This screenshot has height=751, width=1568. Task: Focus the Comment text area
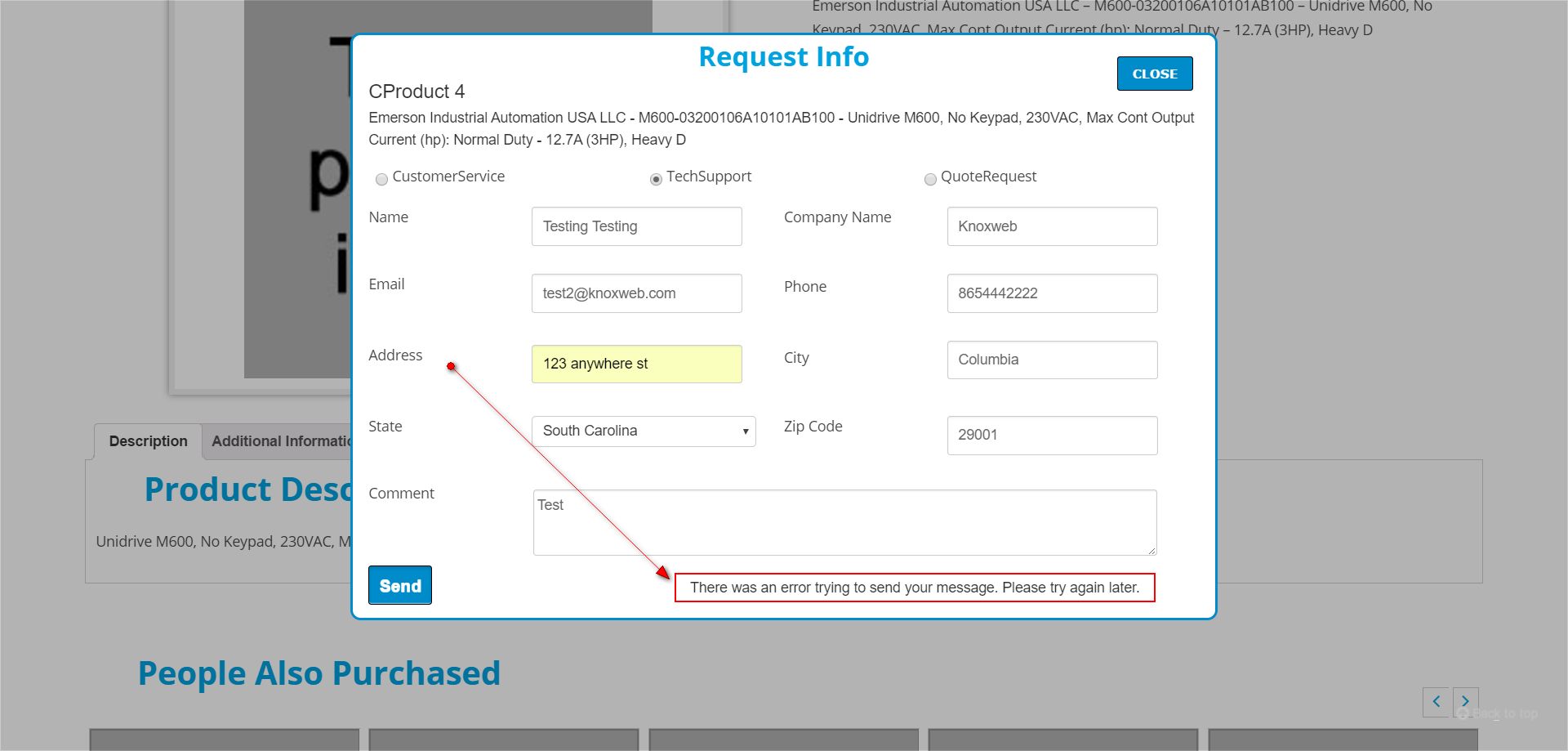pos(844,523)
